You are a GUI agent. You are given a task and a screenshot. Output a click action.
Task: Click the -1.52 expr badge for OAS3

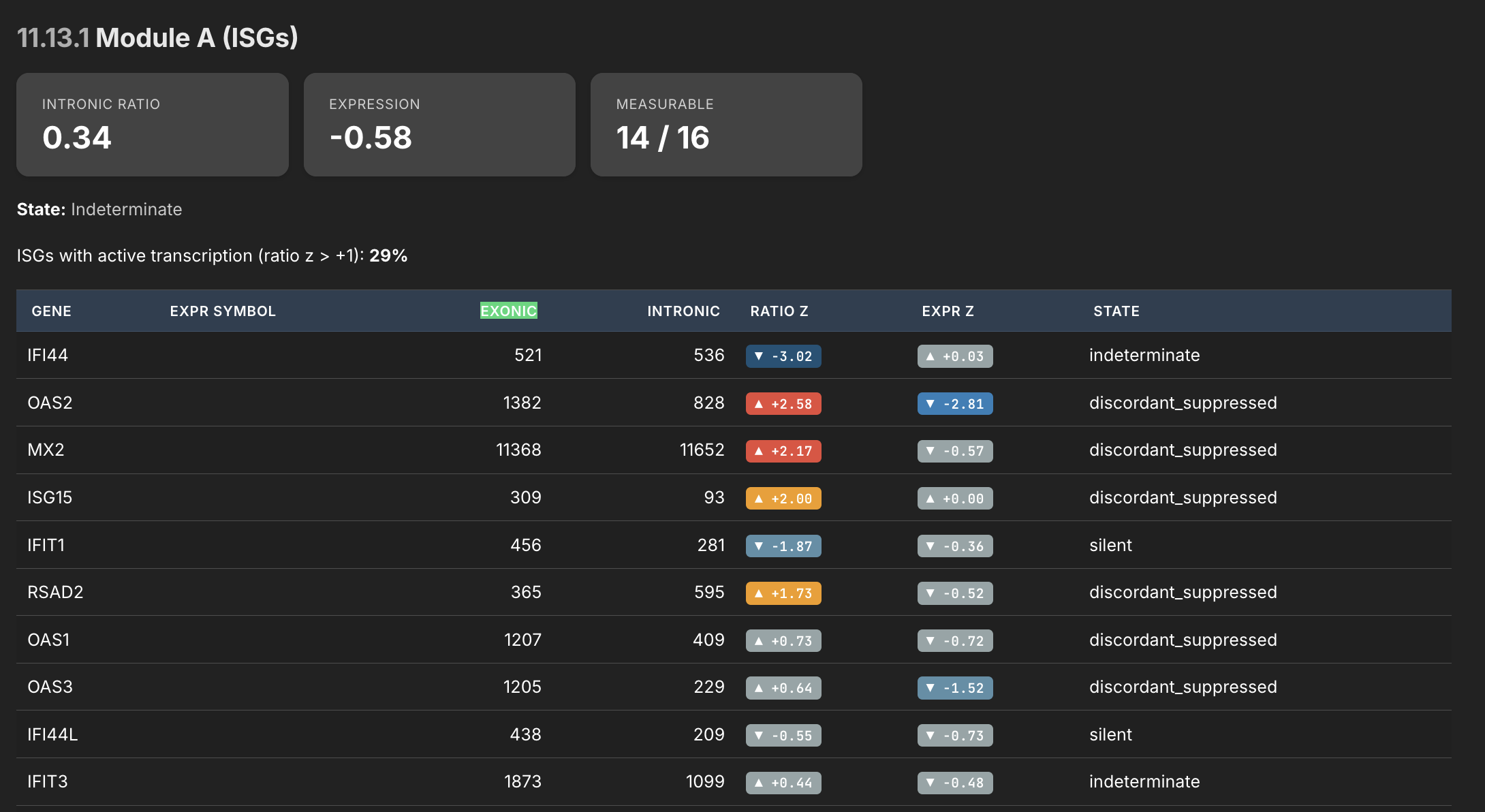[x=955, y=688]
